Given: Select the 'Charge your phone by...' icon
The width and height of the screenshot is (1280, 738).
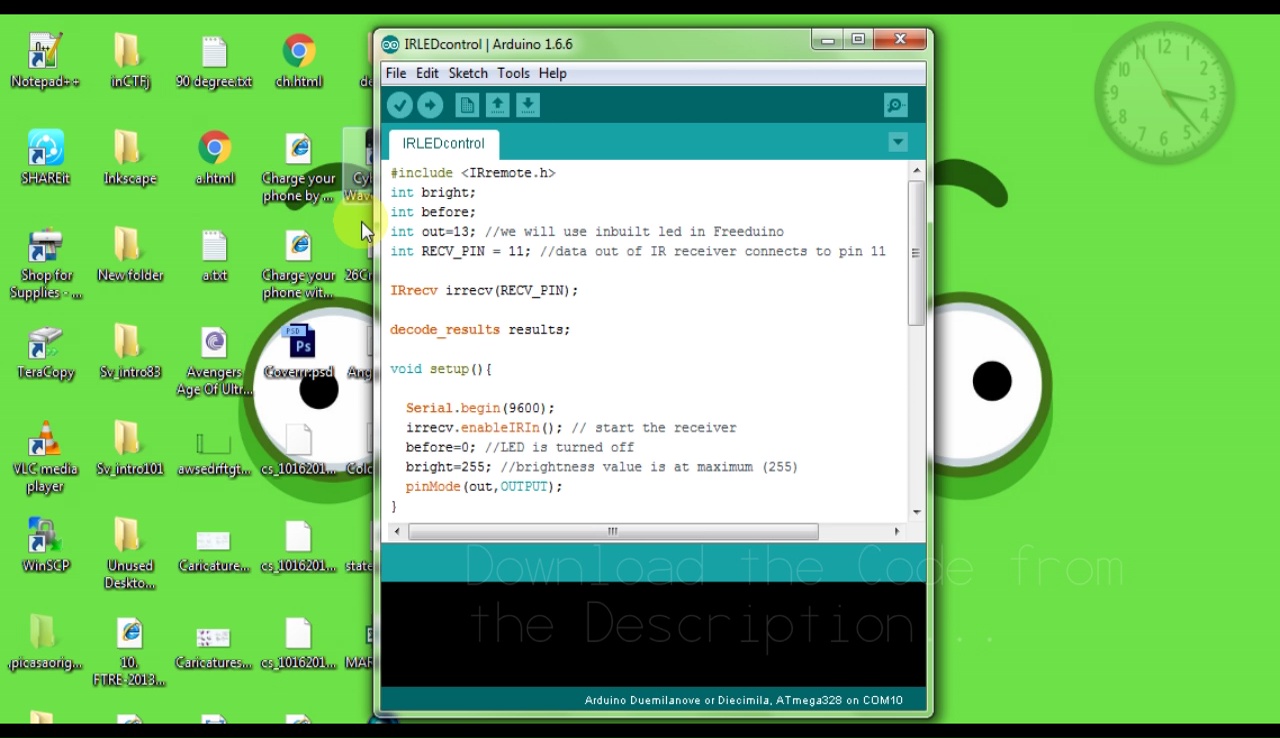Looking at the screenshot, I should pos(298,167).
